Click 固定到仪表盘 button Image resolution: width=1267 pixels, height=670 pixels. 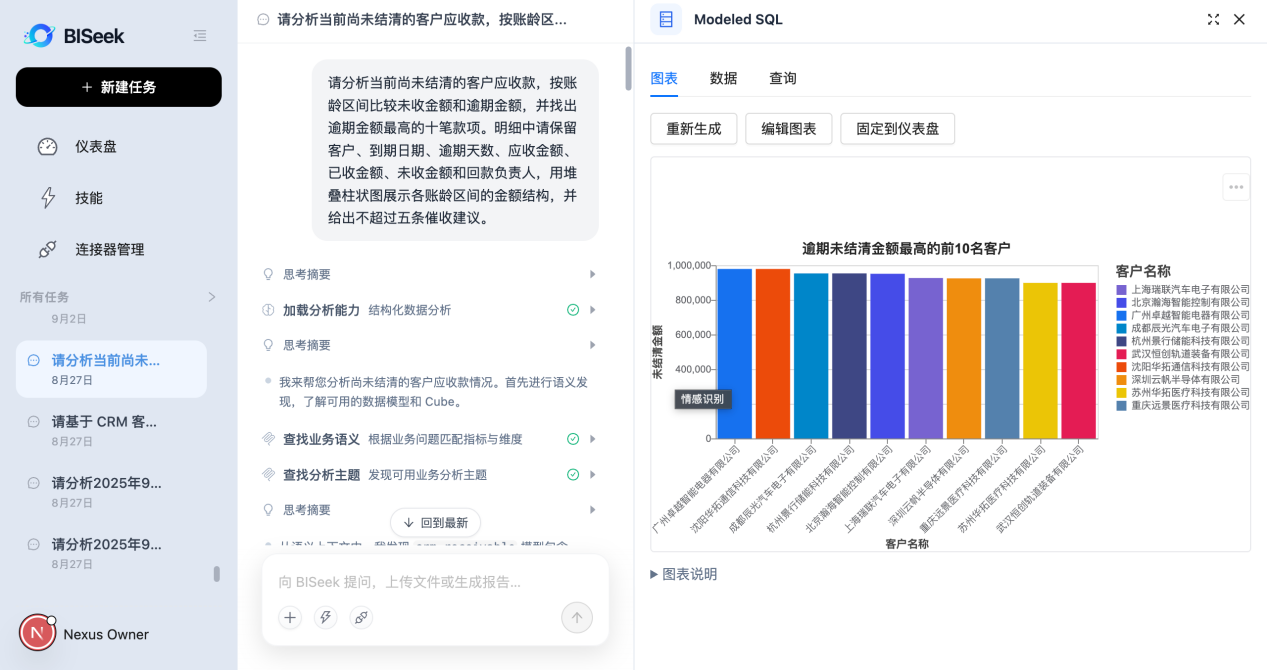click(897, 129)
